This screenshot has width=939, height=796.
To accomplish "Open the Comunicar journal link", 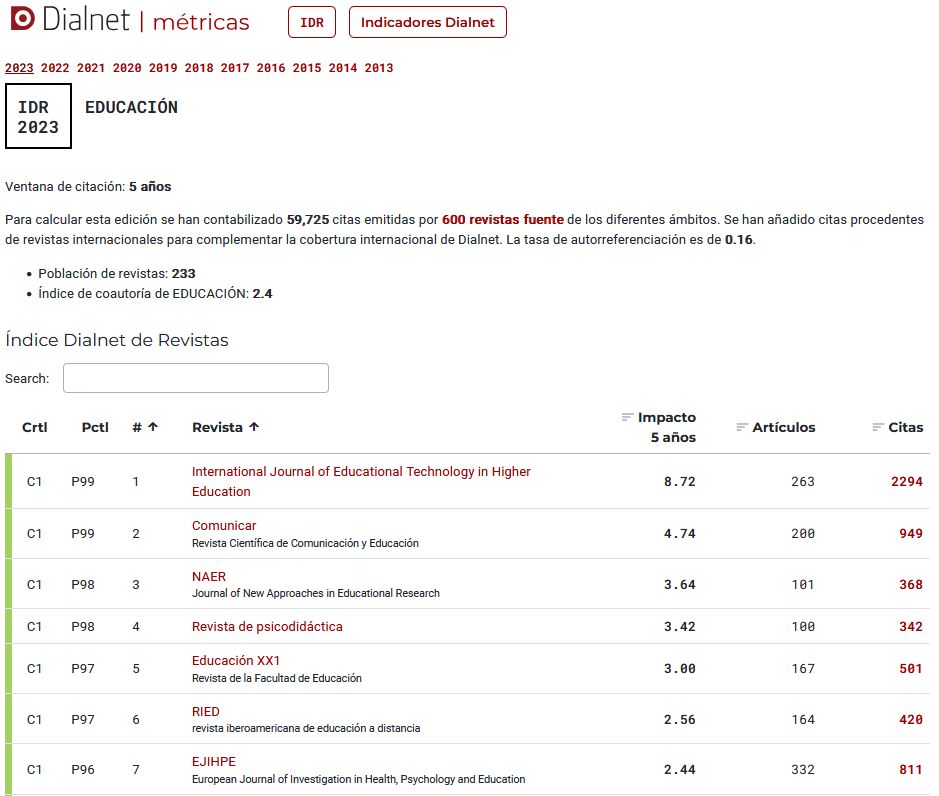I will click(224, 525).
